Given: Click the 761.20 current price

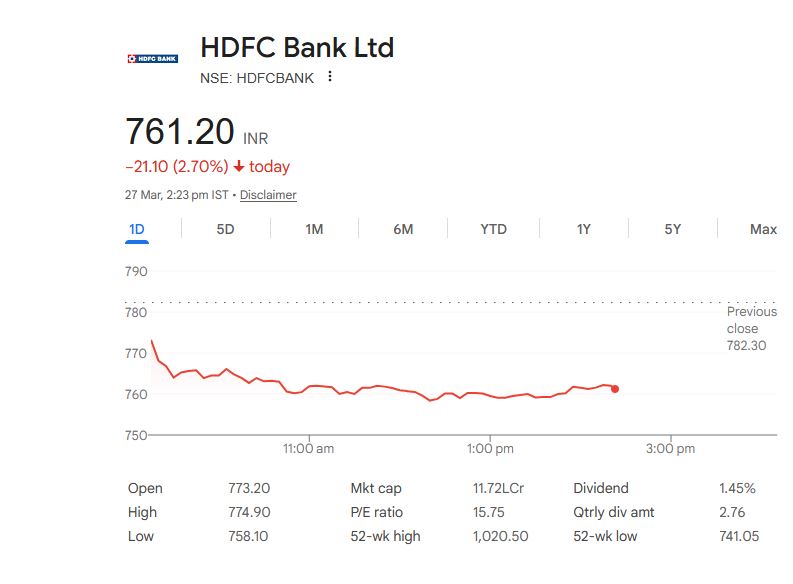Looking at the screenshot, I should (180, 131).
